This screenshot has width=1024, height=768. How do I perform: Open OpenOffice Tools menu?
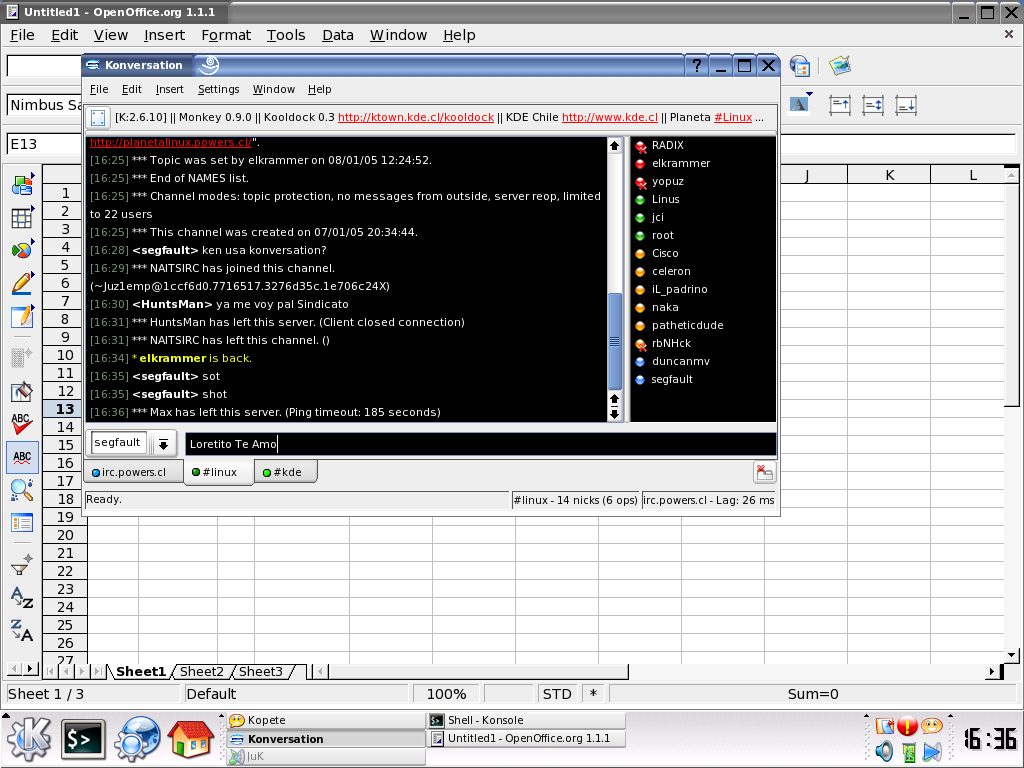click(x=286, y=35)
